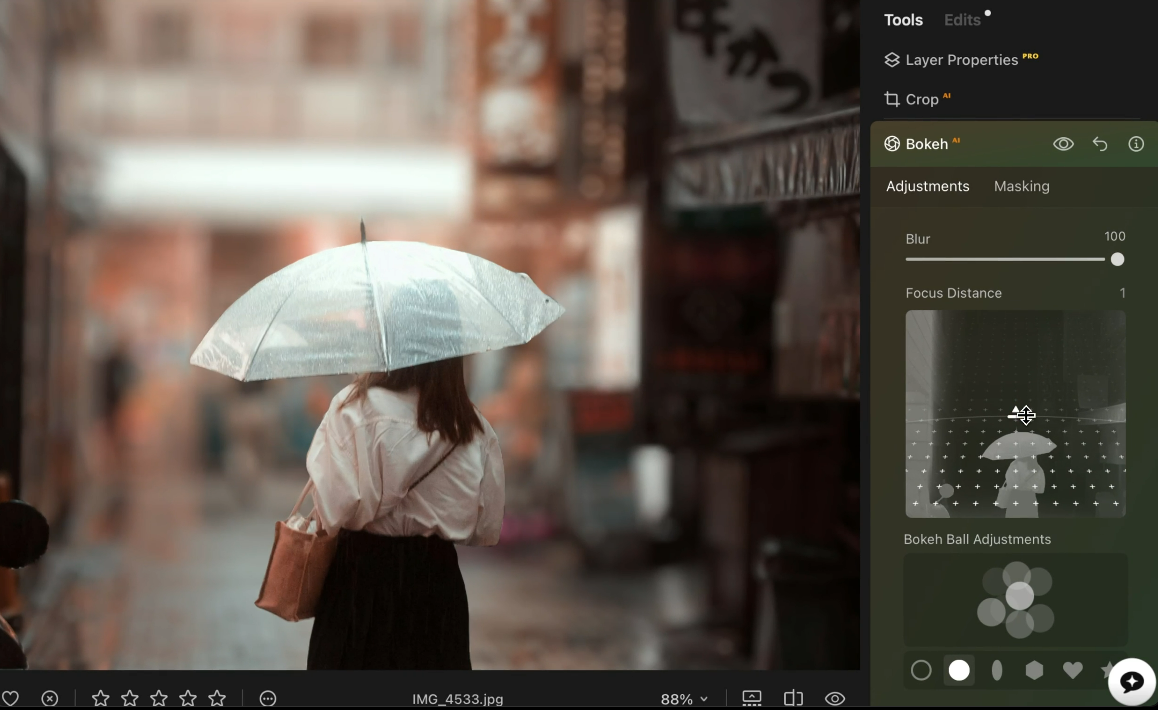
Task: Switch to the Masking tab
Action: 1021,186
